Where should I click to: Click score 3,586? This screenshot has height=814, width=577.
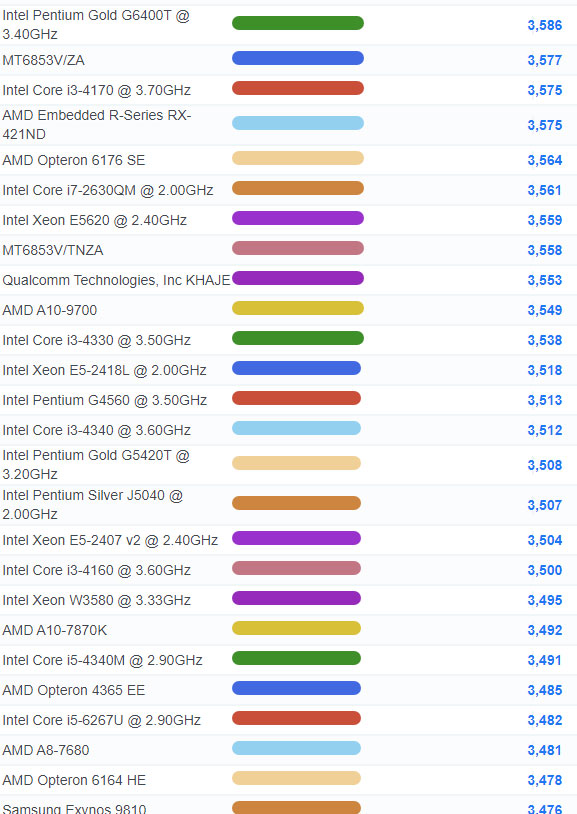[x=545, y=25]
